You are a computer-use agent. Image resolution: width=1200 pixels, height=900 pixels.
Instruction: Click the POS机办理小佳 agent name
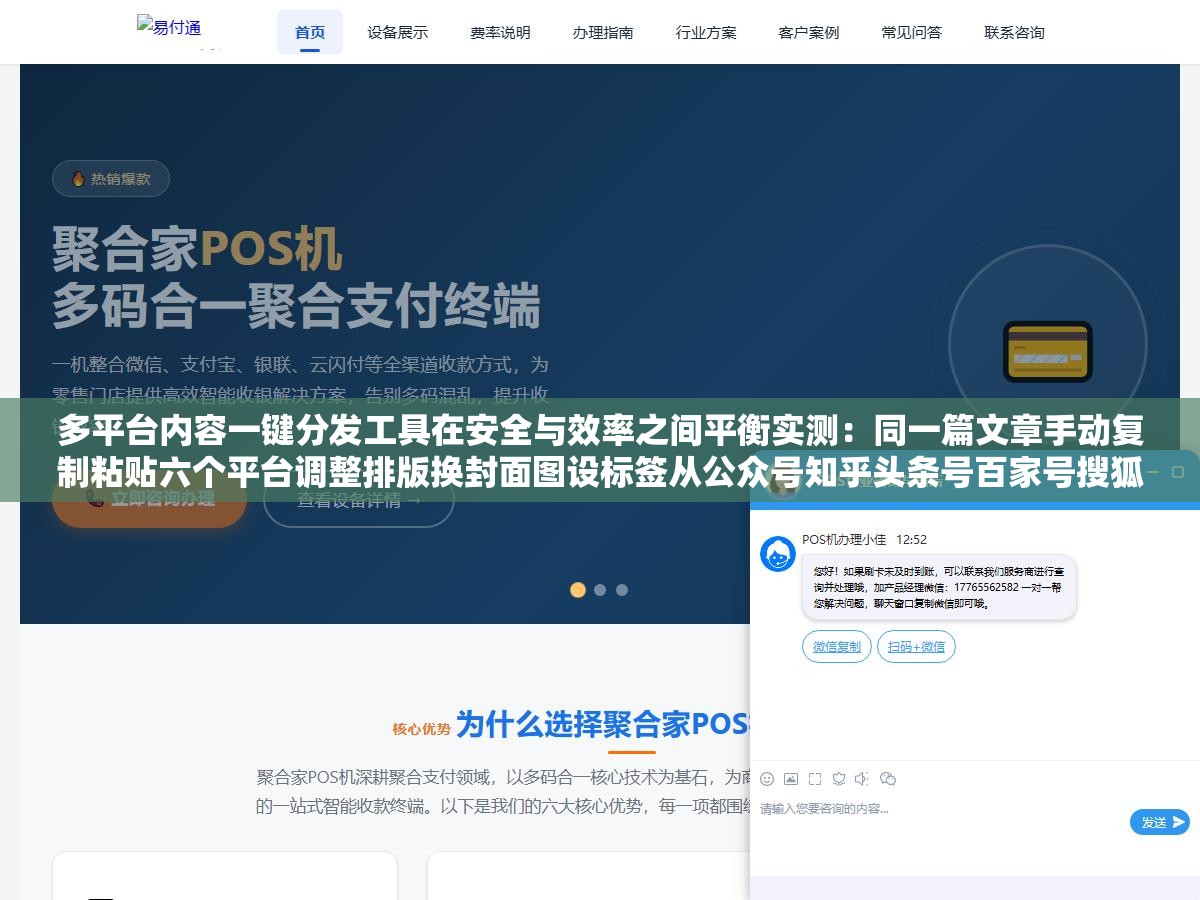(844, 540)
